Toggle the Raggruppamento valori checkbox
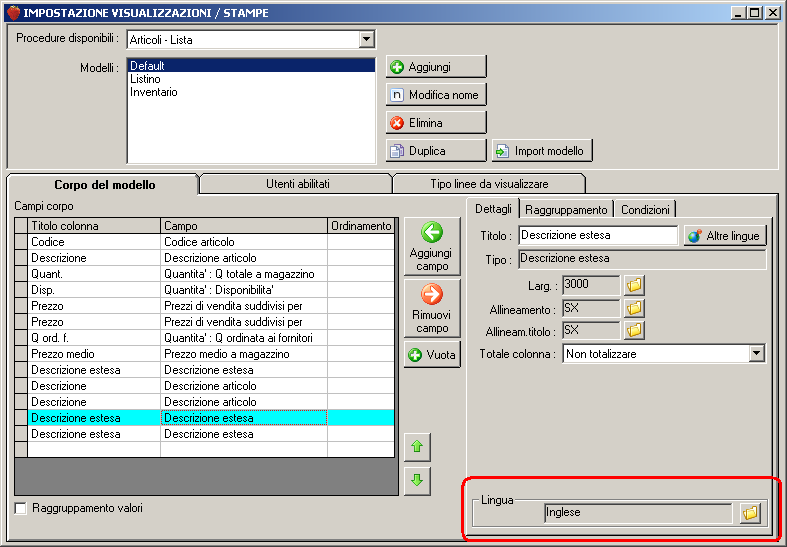 click(21, 508)
